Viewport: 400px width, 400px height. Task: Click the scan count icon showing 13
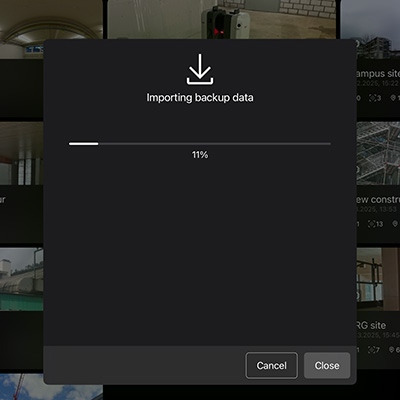[x=371, y=224]
